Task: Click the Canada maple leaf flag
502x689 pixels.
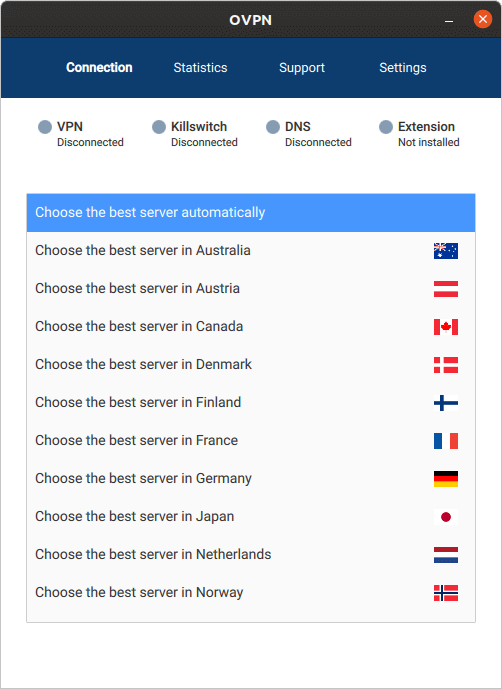Action: click(446, 327)
